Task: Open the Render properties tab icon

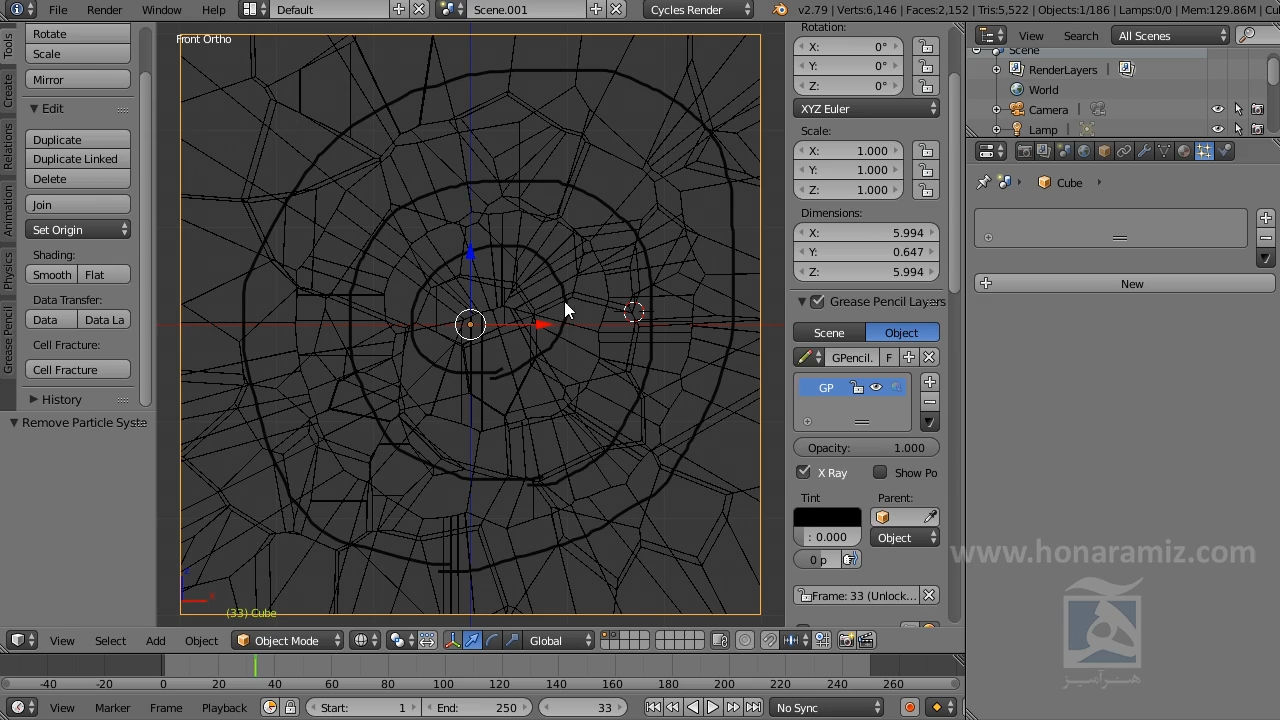Action: click(1024, 151)
